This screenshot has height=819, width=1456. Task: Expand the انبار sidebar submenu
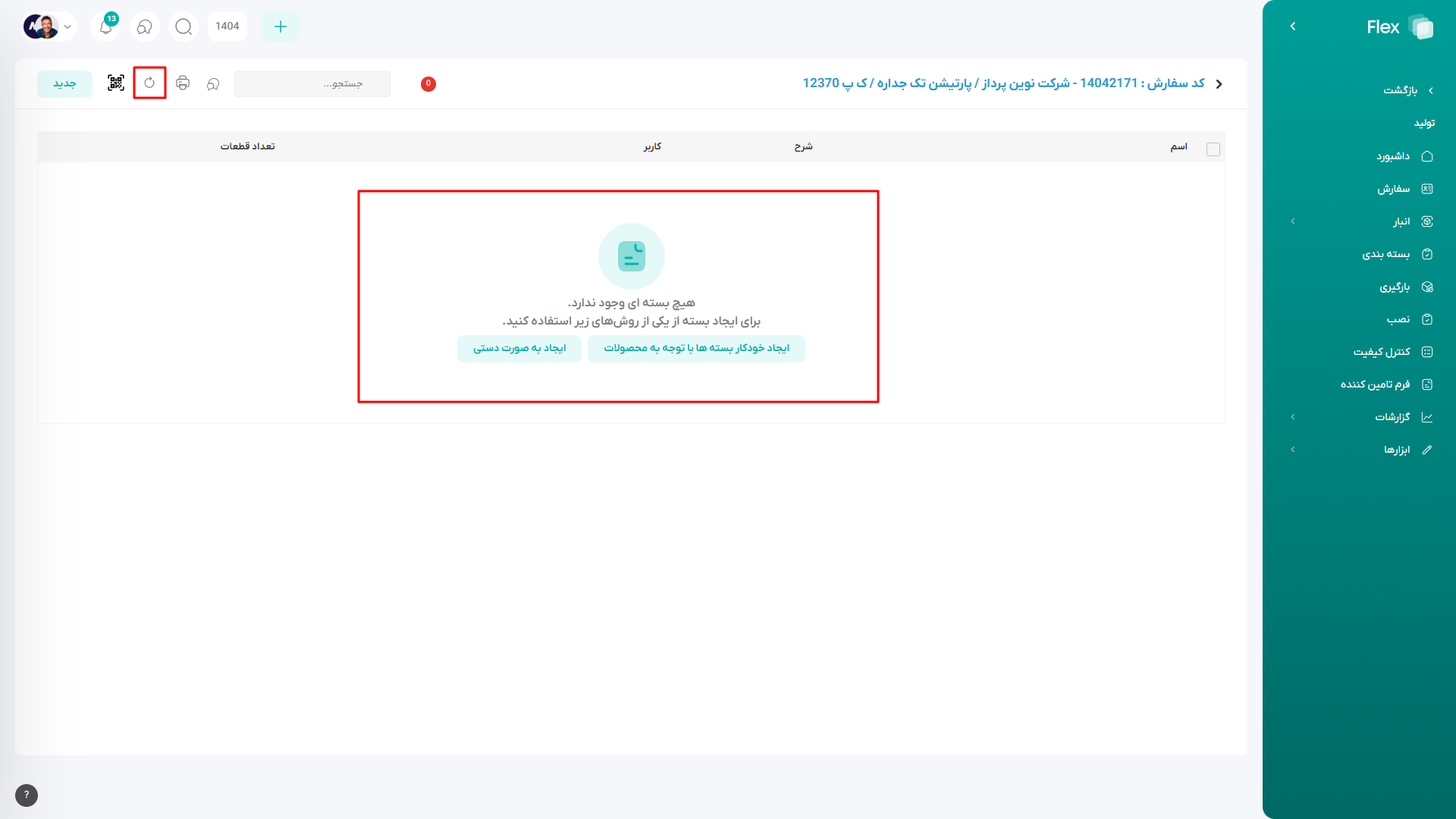click(x=1293, y=221)
